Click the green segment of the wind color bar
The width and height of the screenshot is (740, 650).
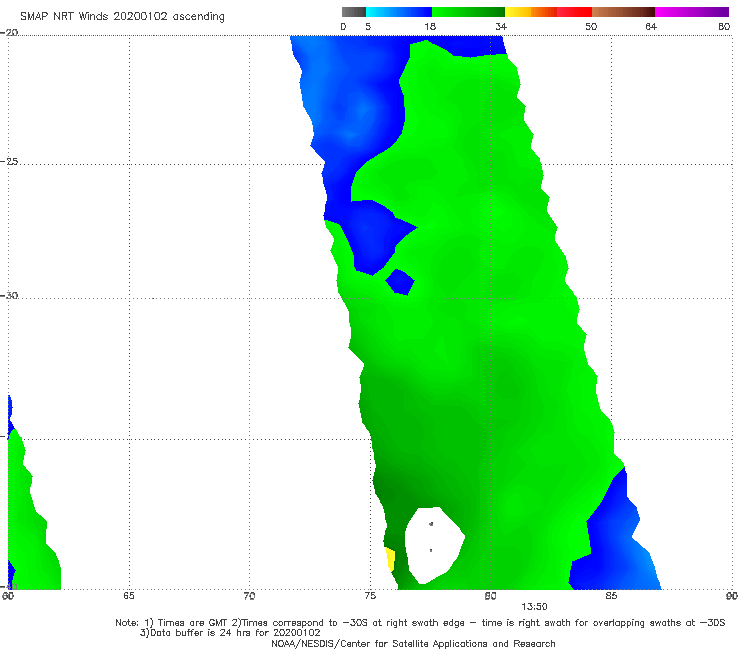[x=468, y=12]
